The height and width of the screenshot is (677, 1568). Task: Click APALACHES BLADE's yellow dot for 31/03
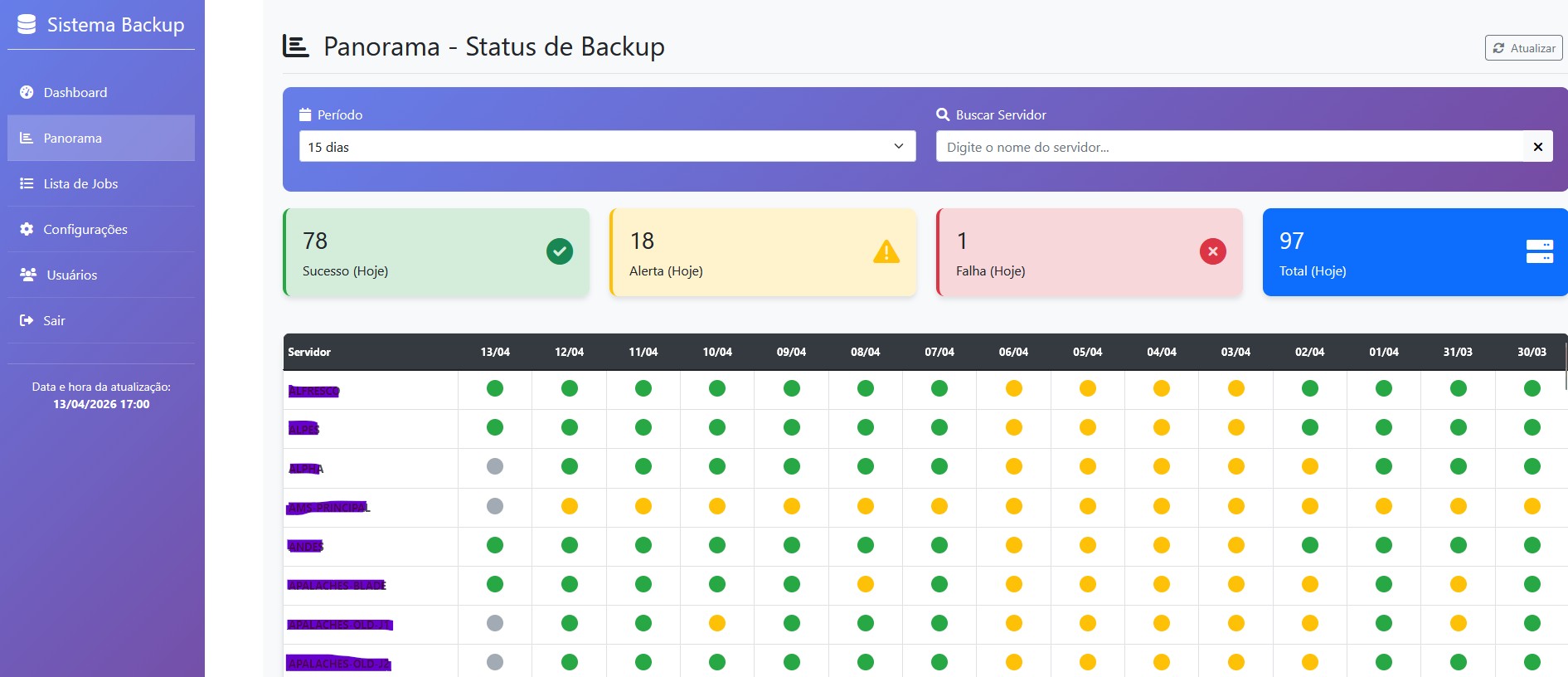(x=1459, y=584)
